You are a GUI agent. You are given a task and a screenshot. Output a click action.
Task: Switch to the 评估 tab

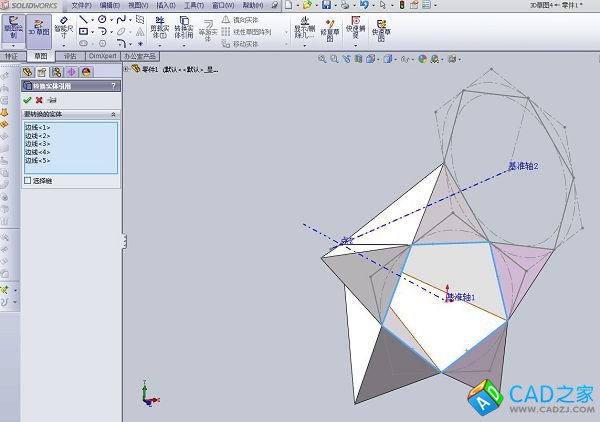pyautogui.click(x=70, y=56)
